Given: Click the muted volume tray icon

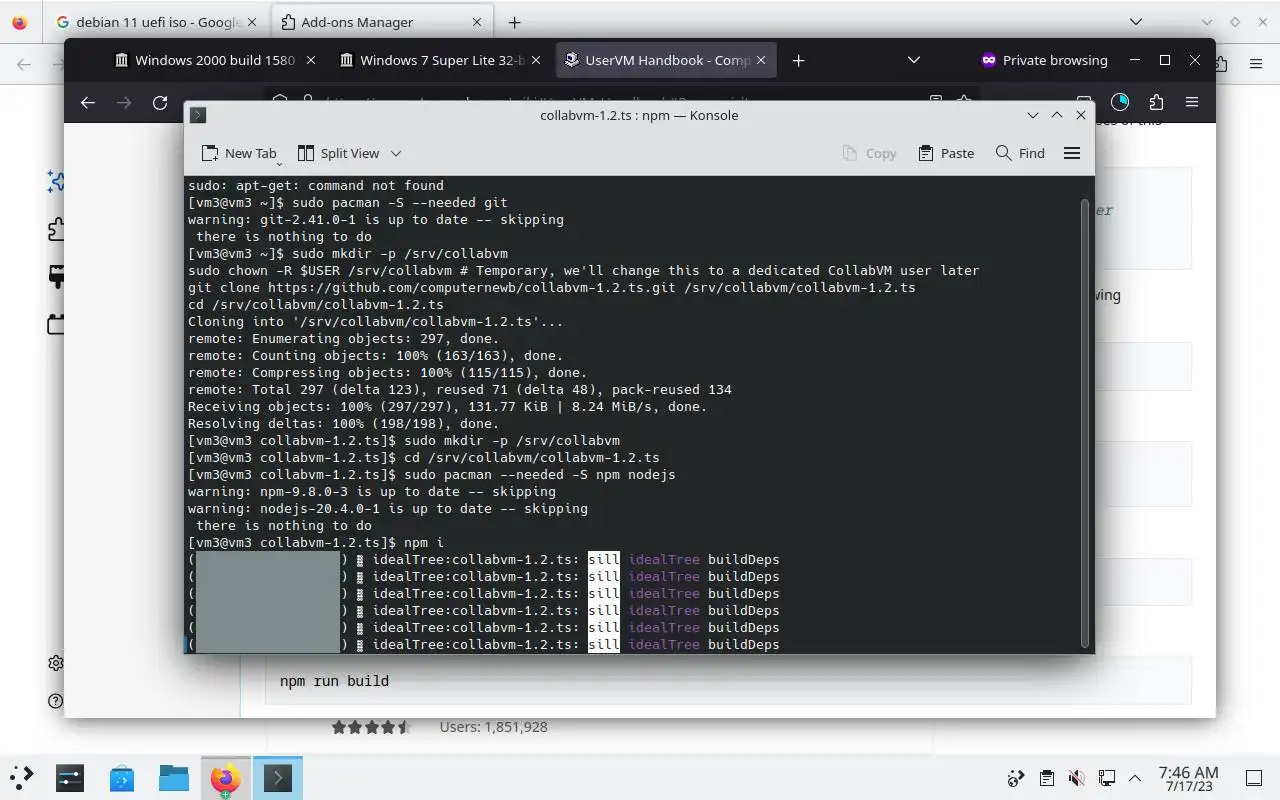Looking at the screenshot, I should tap(1076, 778).
